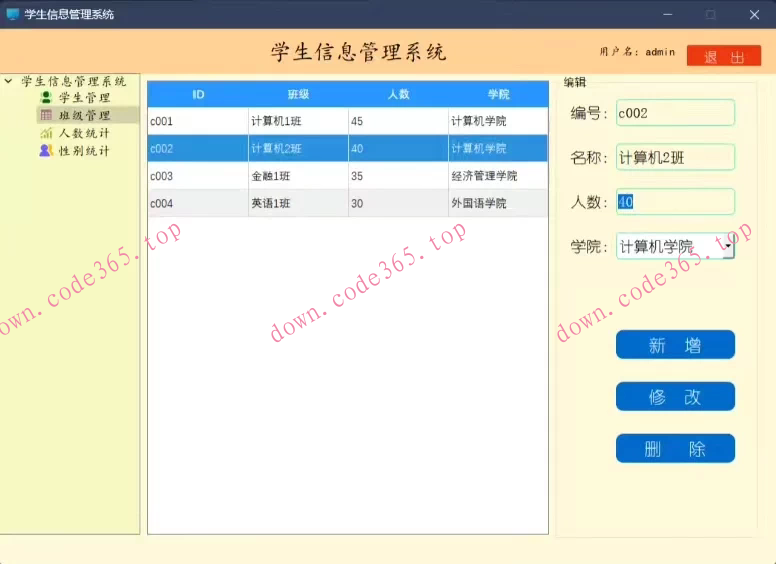Image resolution: width=776 pixels, height=564 pixels.
Task: Click the 学院 column header
Action: point(498,94)
